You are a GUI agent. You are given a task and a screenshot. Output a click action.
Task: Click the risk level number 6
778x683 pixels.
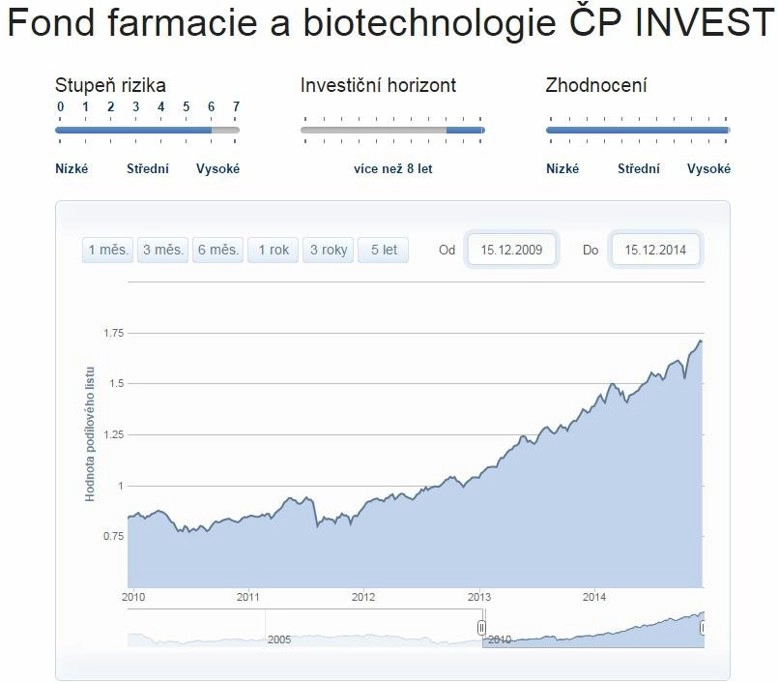[x=211, y=107]
